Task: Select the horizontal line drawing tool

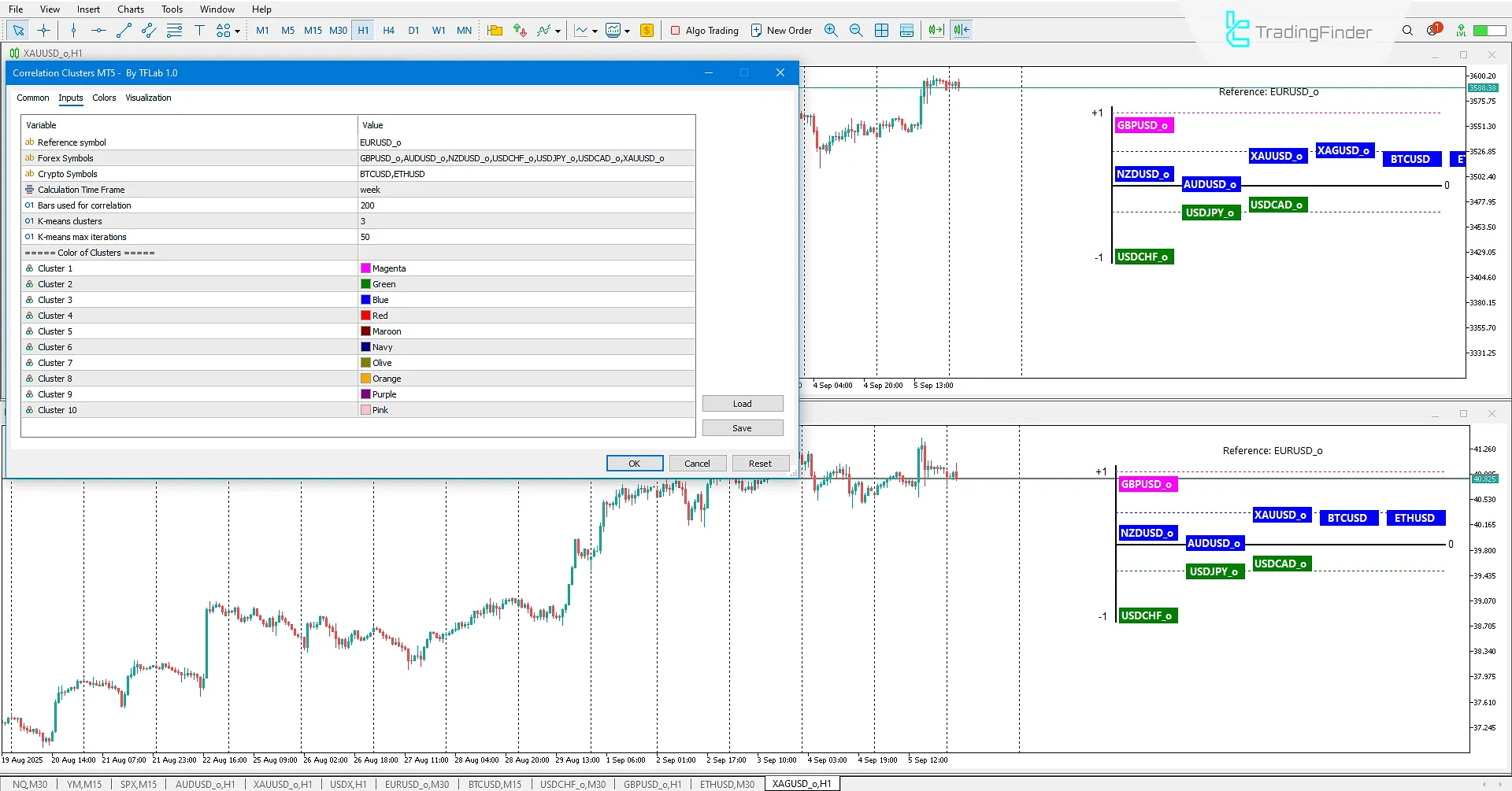Action: point(98,31)
